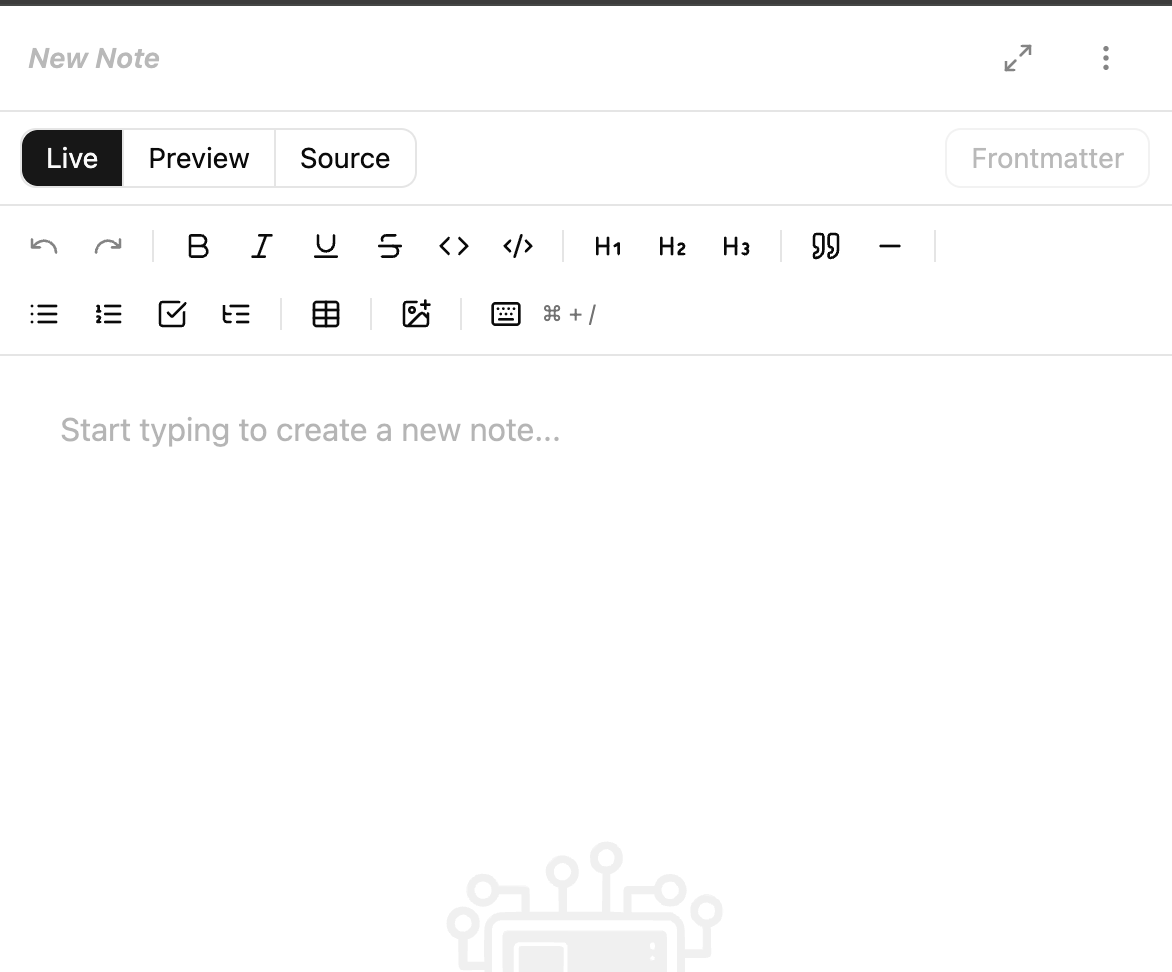Insert a table
The width and height of the screenshot is (1172, 972).
pos(326,313)
